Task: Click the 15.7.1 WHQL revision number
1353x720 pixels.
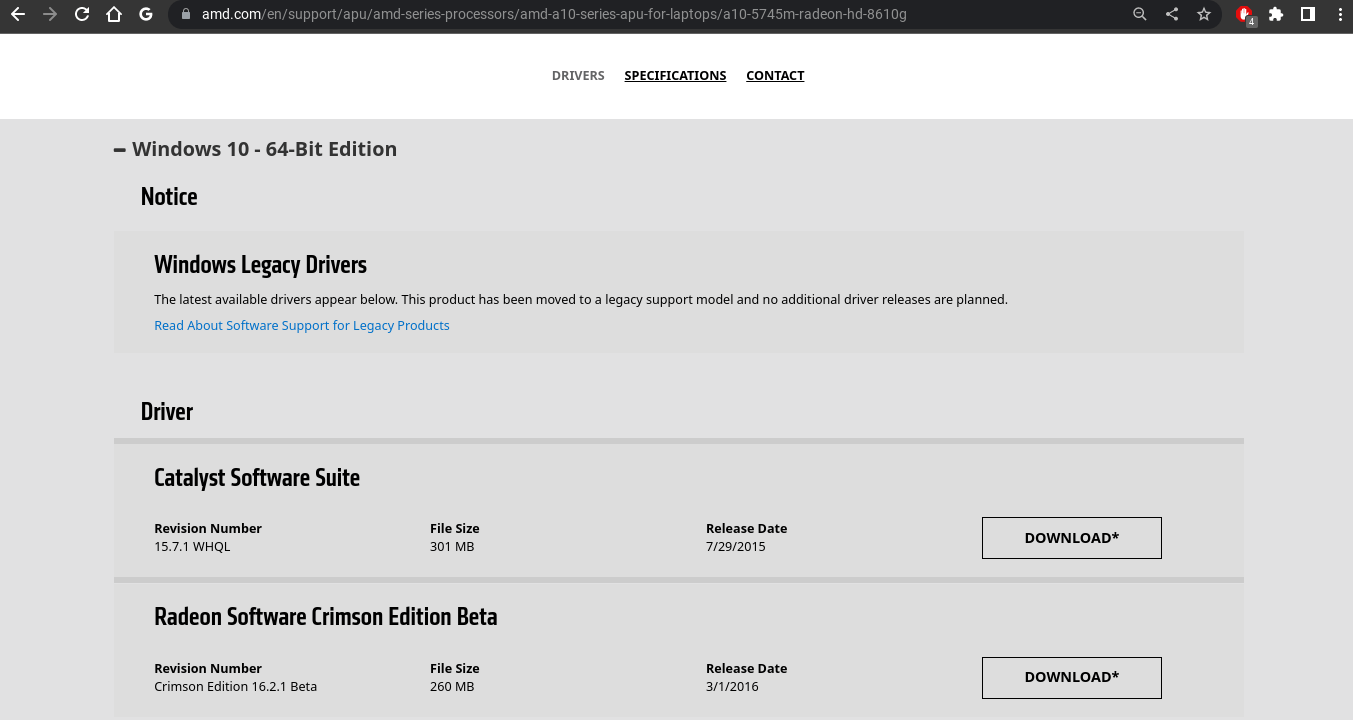Action: [x=192, y=547]
